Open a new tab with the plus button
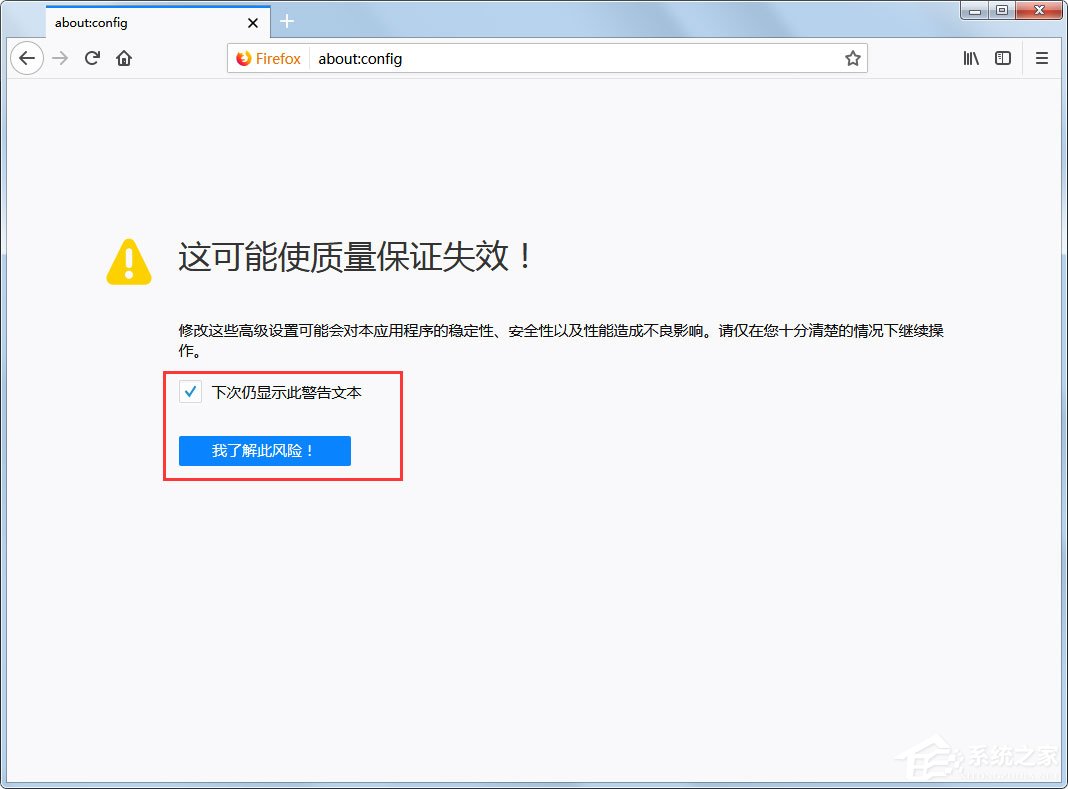1068x789 pixels. click(287, 21)
